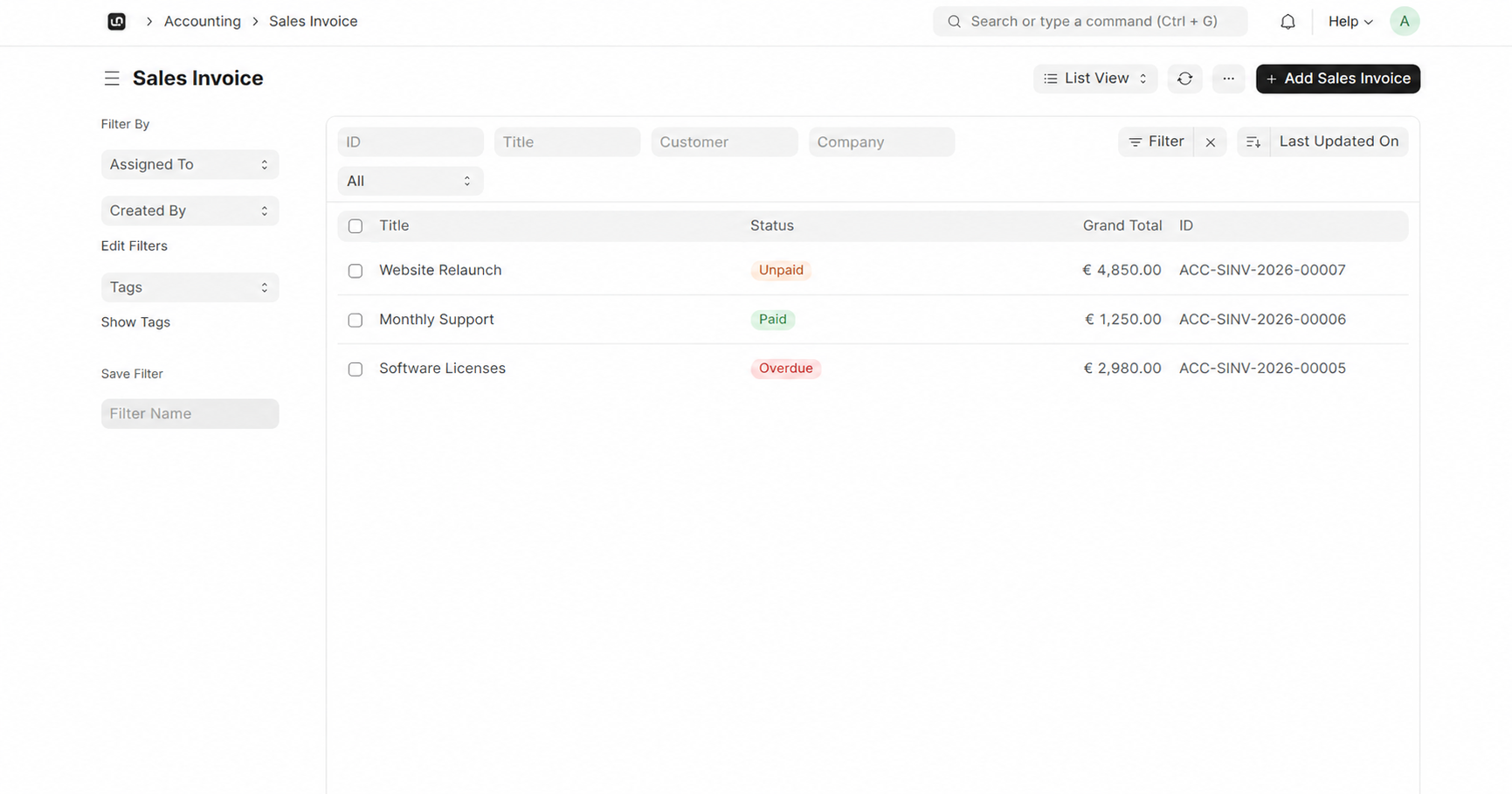1512x794 pixels.
Task: Go to Accounting breadcrumb
Action: (203, 21)
